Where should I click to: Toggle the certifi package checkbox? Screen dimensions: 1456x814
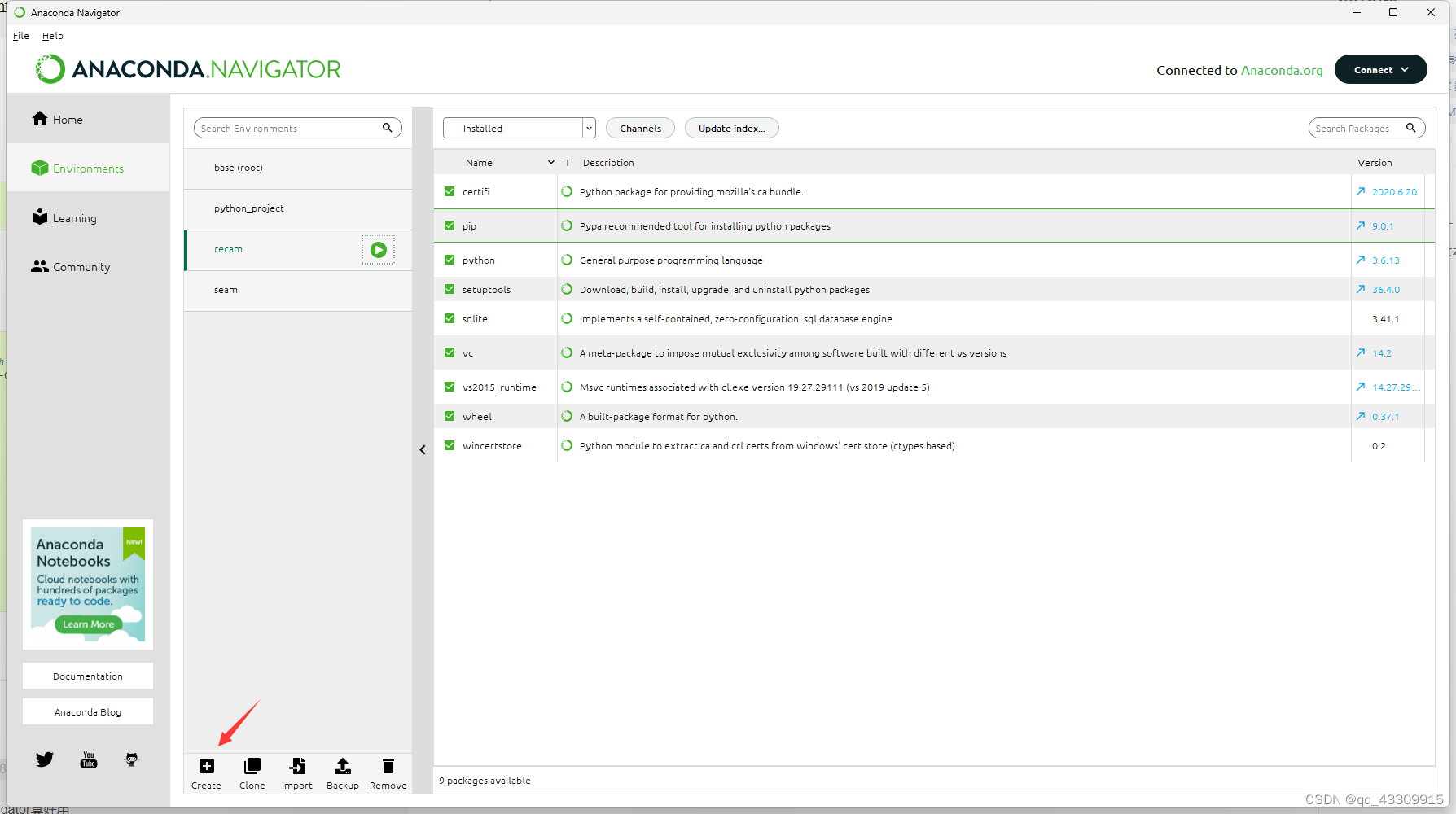click(x=450, y=191)
